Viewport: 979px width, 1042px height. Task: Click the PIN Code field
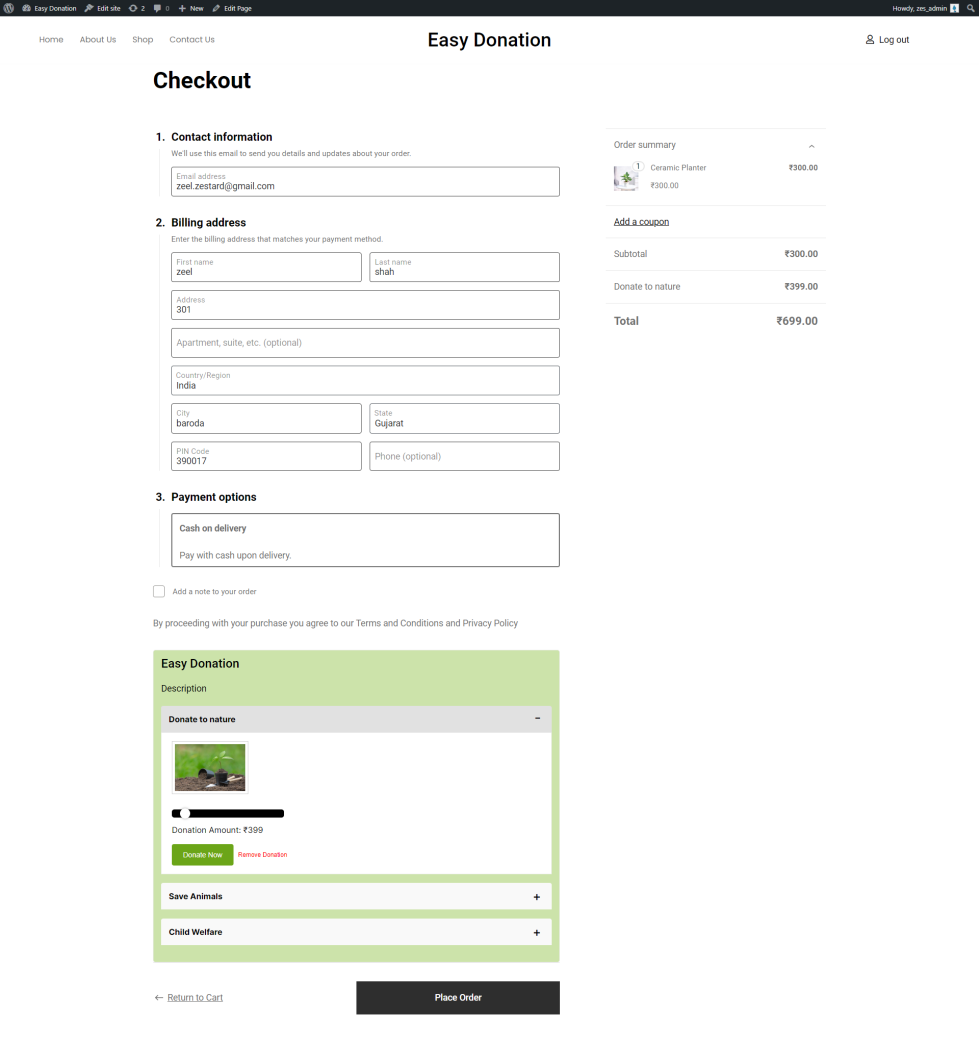click(266, 457)
